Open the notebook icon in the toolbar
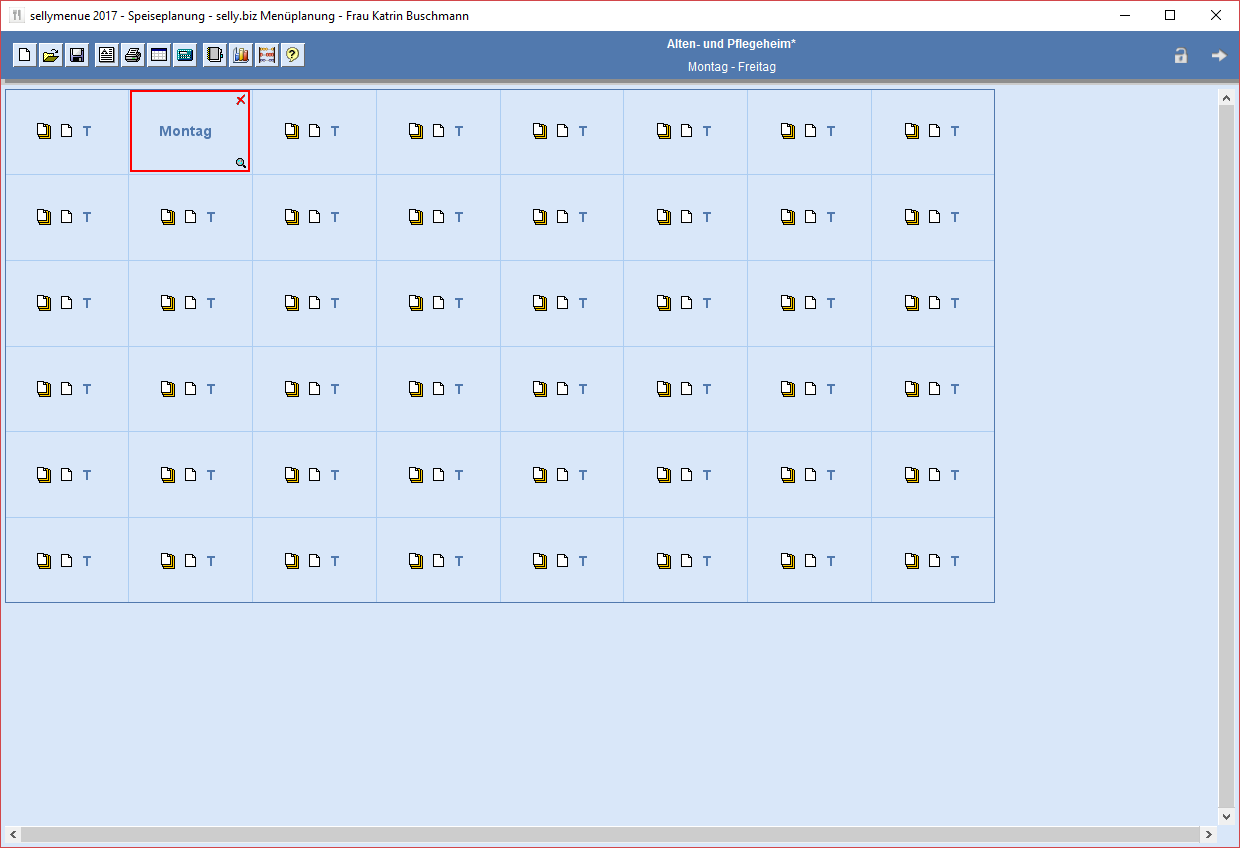The image size is (1240, 848). pyautogui.click(x=214, y=56)
